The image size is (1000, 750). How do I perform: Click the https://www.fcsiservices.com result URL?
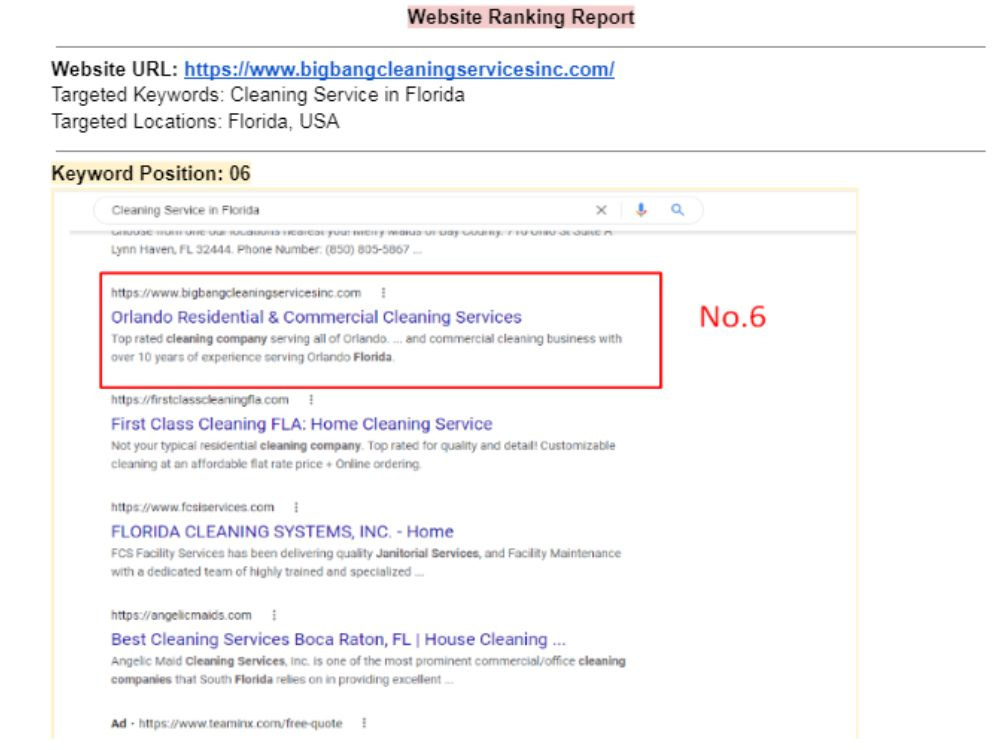193,507
